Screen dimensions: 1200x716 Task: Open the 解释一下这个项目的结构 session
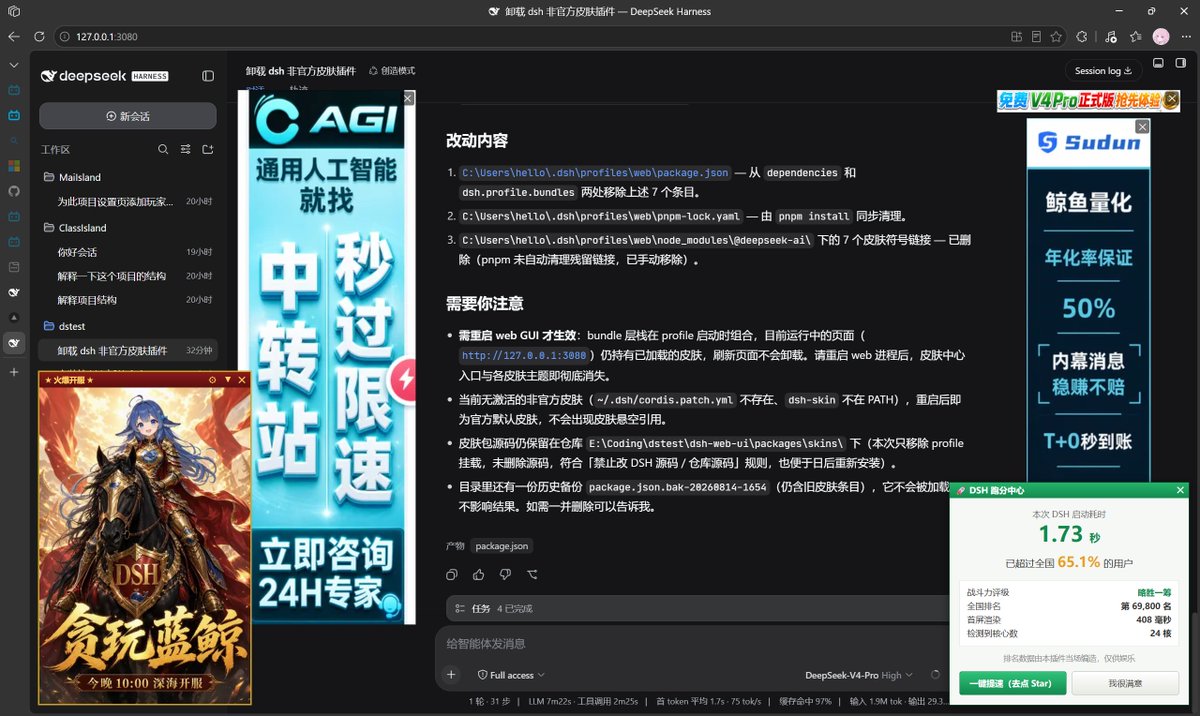[x=128, y=276]
